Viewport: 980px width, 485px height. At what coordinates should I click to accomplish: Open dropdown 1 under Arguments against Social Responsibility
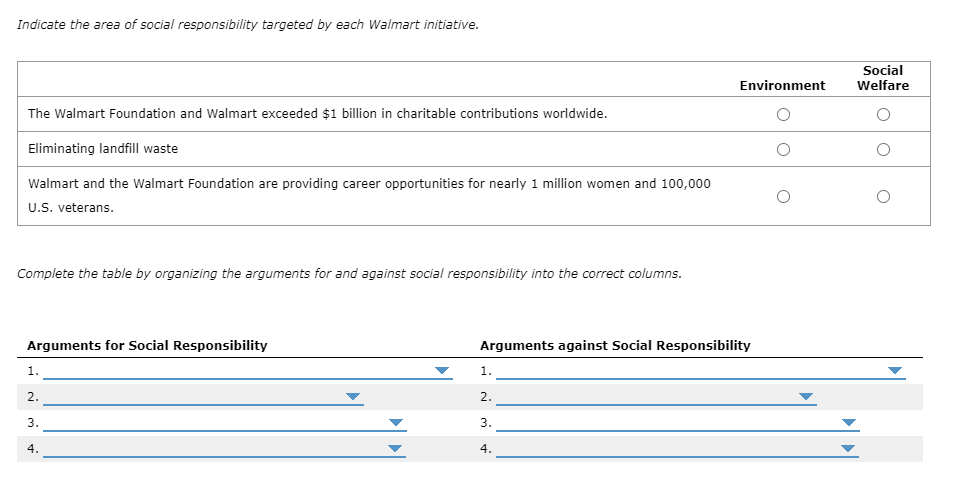[701, 371]
